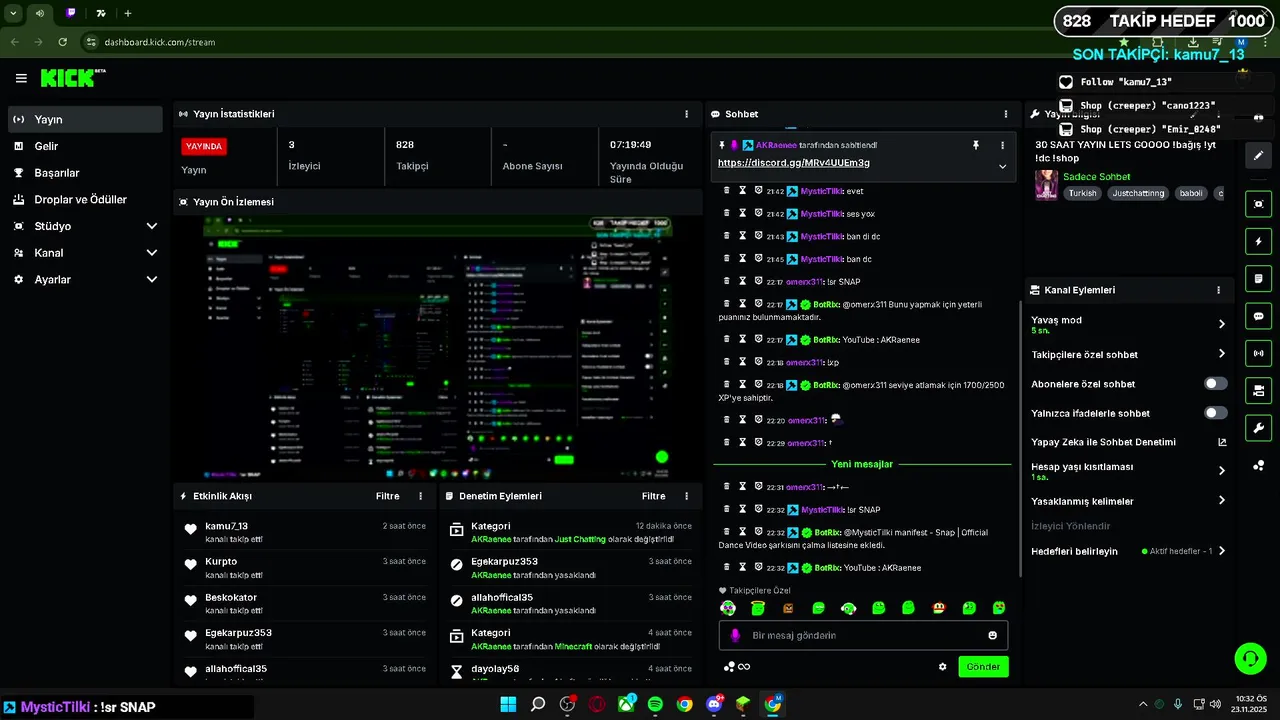The height and width of the screenshot is (720, 1280).
Task: Click the channel points icon below message box
Action: coord(729,667)
